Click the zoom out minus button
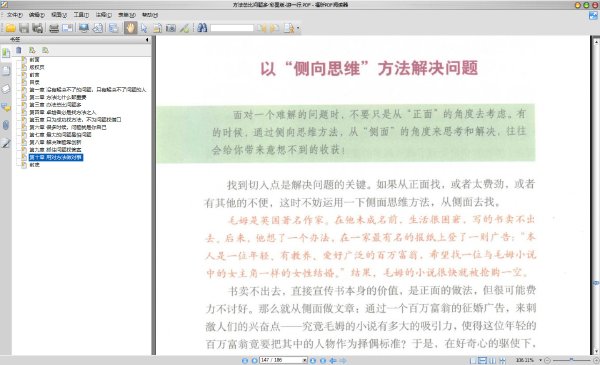Image resolution: width=600 pixels, height=365 pixels. [547, 360]
